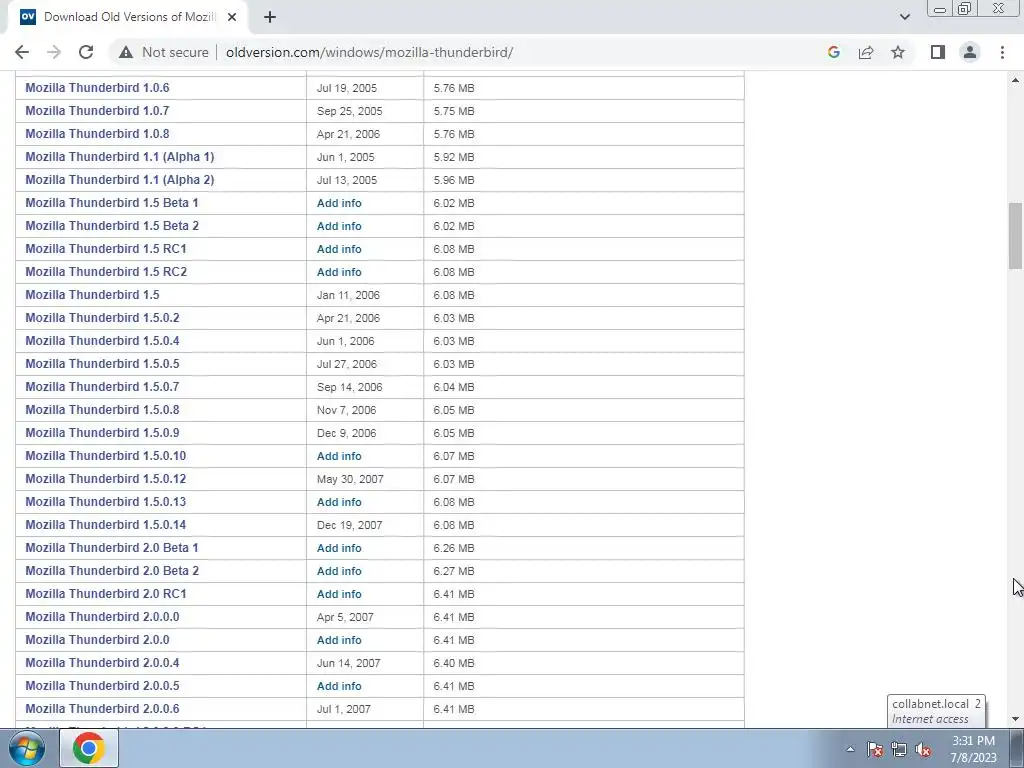Click Add info for 1.5.0.10
1024x768 pixels.
(x=339, y=456)
